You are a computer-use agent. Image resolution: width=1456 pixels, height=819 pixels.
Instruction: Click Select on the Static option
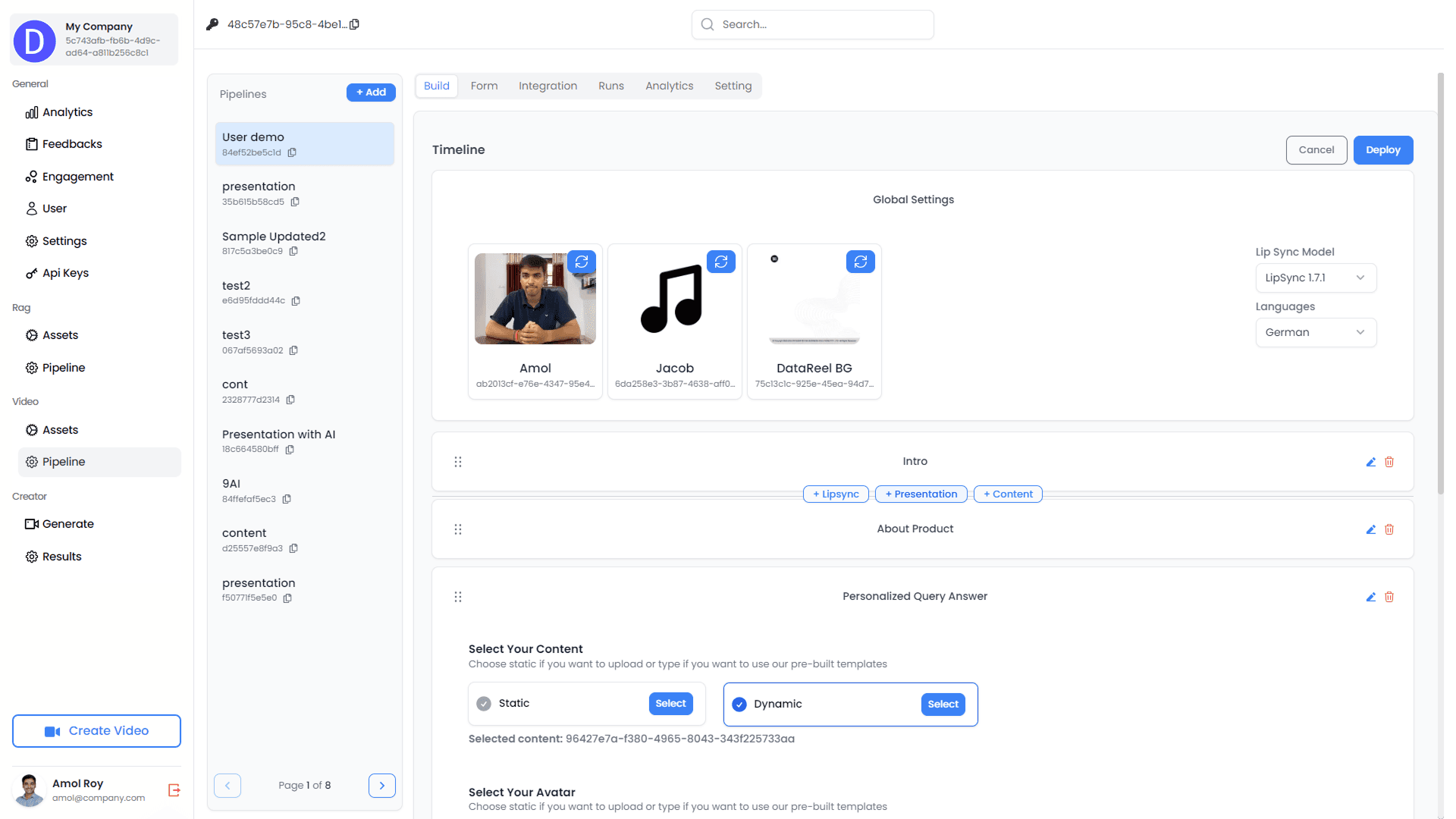[671, 704]
